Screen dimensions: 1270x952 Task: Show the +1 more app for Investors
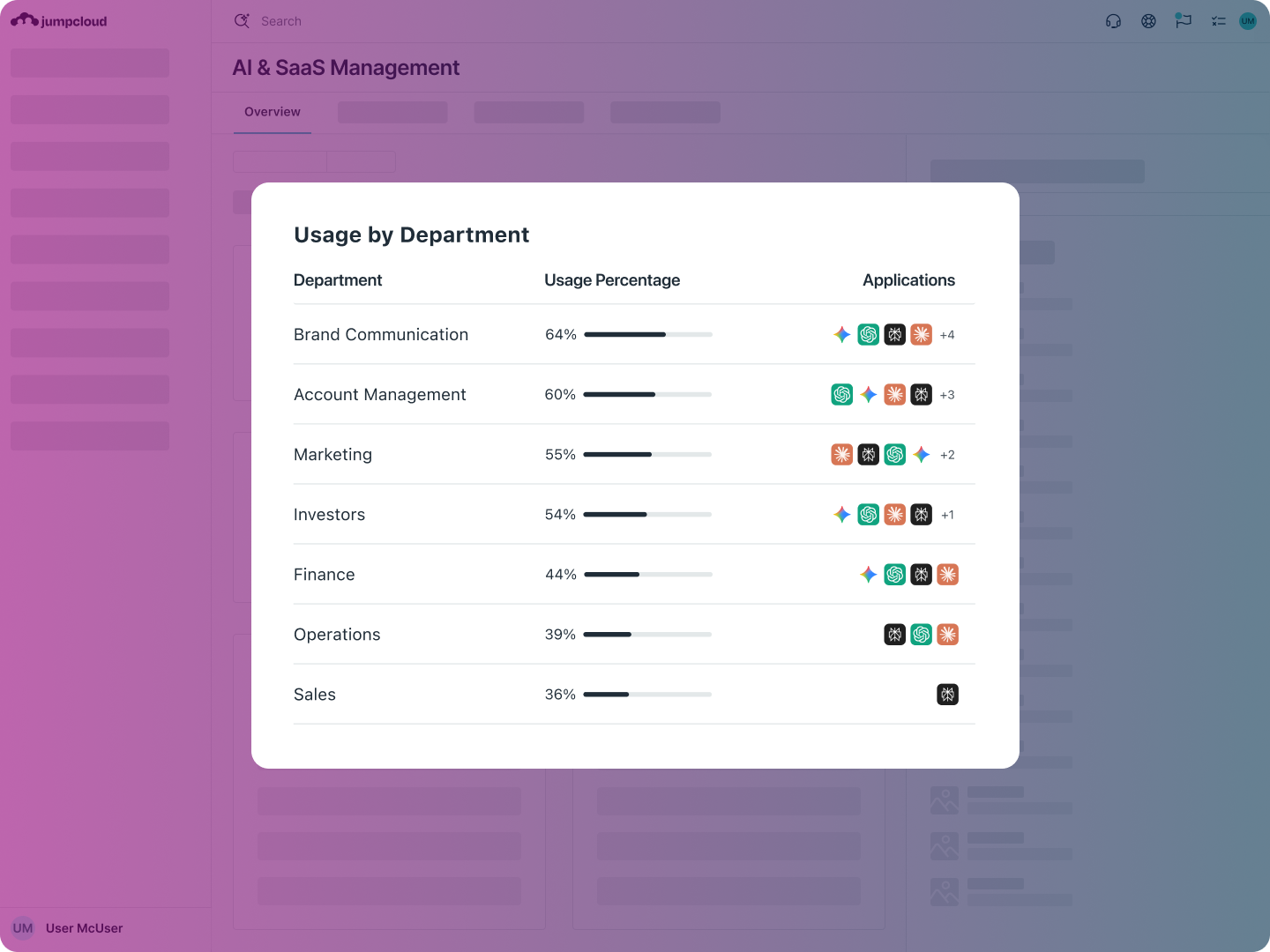click(x=948, y=515)
